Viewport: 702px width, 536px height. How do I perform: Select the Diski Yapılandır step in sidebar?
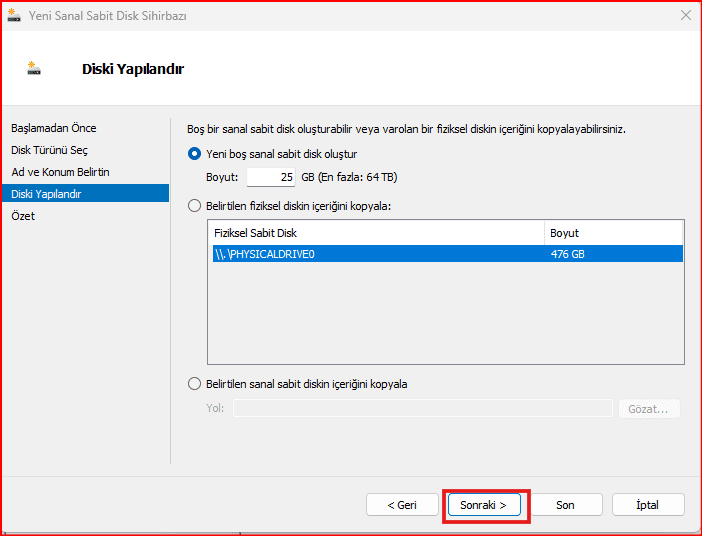pyautogui.click(x=46, y=194)
